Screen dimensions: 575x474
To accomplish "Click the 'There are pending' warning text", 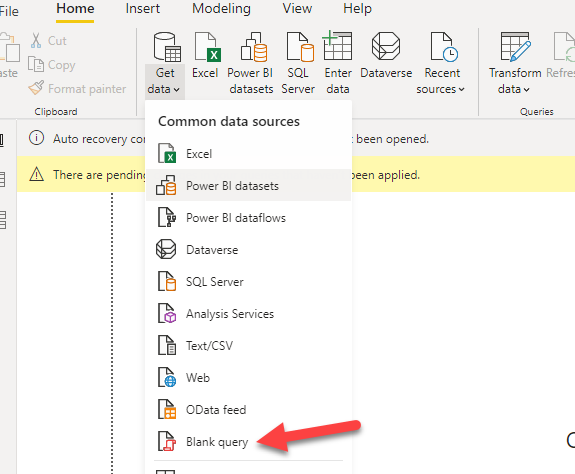I will pos(100,175).
